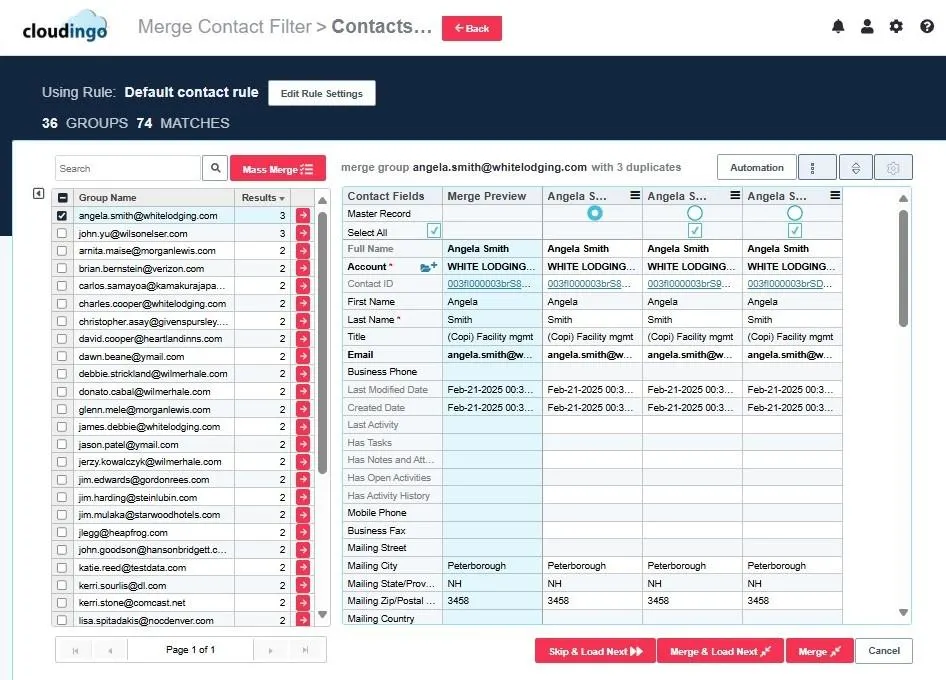
Task: Open the help question mark icon
Action: coord(926,27)
